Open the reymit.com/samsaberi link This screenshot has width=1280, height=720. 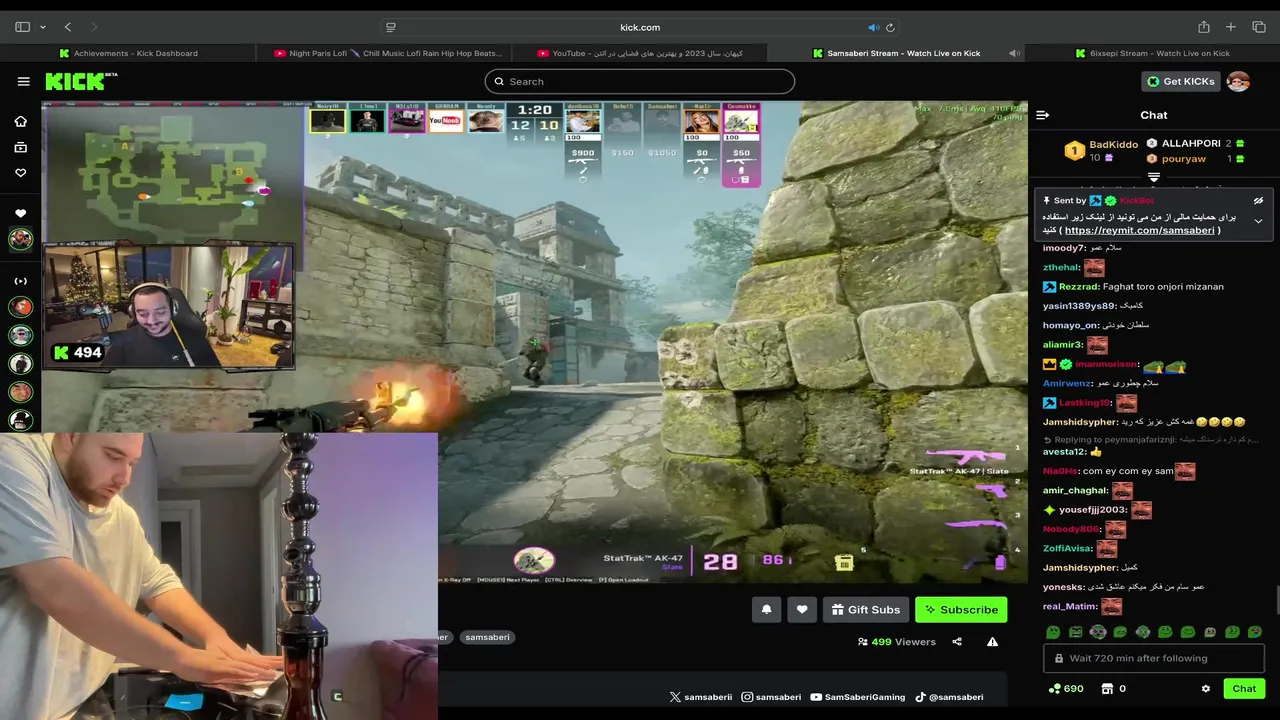(1139, 230)
